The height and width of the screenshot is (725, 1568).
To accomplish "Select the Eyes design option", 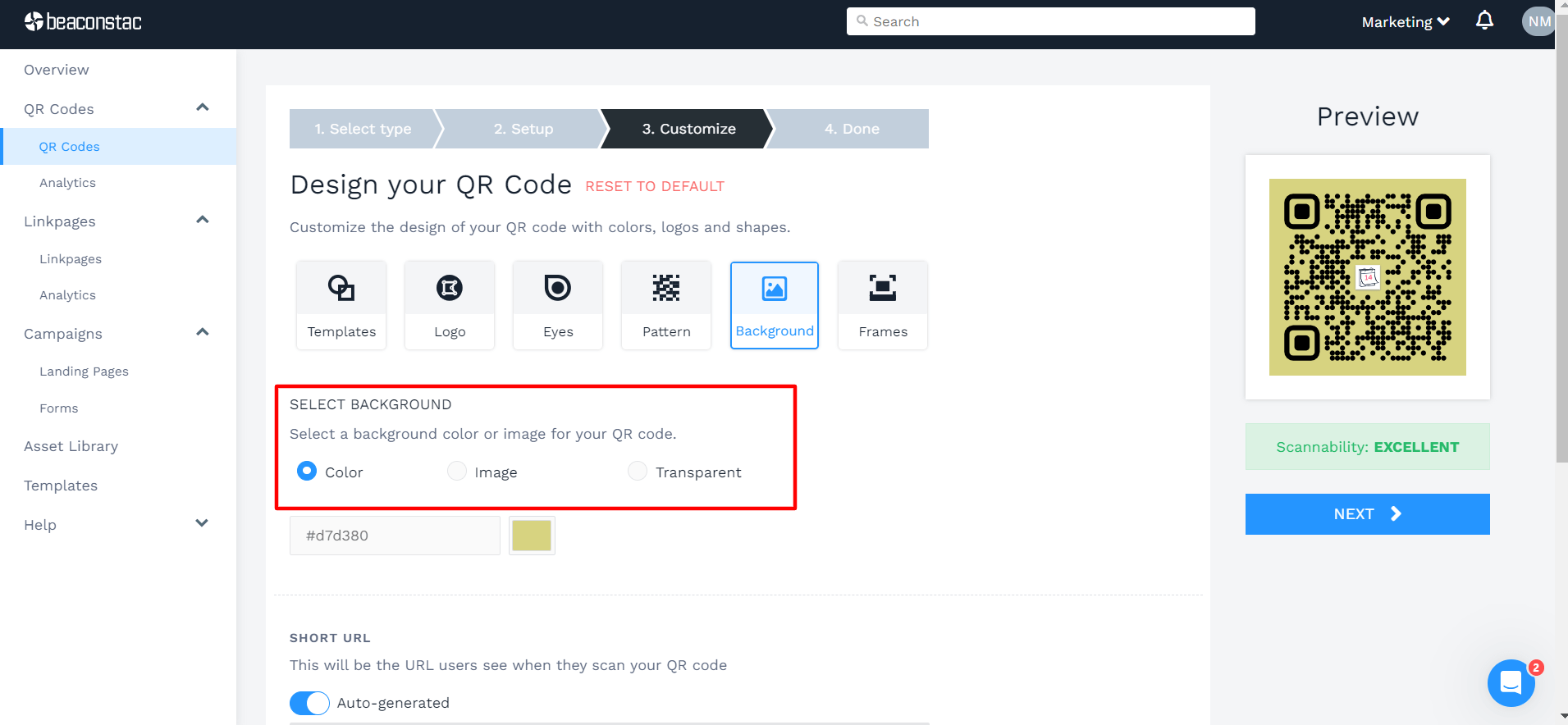I will [x=558, y=305].
